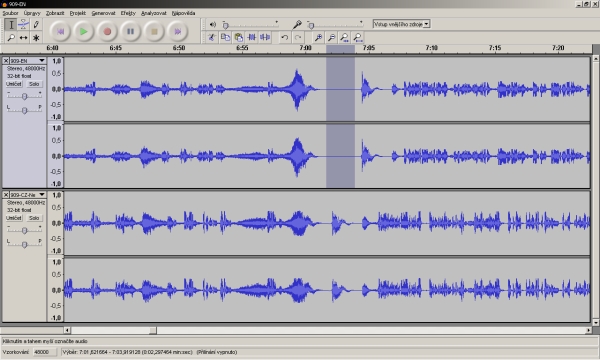Click the speaker output volume icon

point(213,24)
